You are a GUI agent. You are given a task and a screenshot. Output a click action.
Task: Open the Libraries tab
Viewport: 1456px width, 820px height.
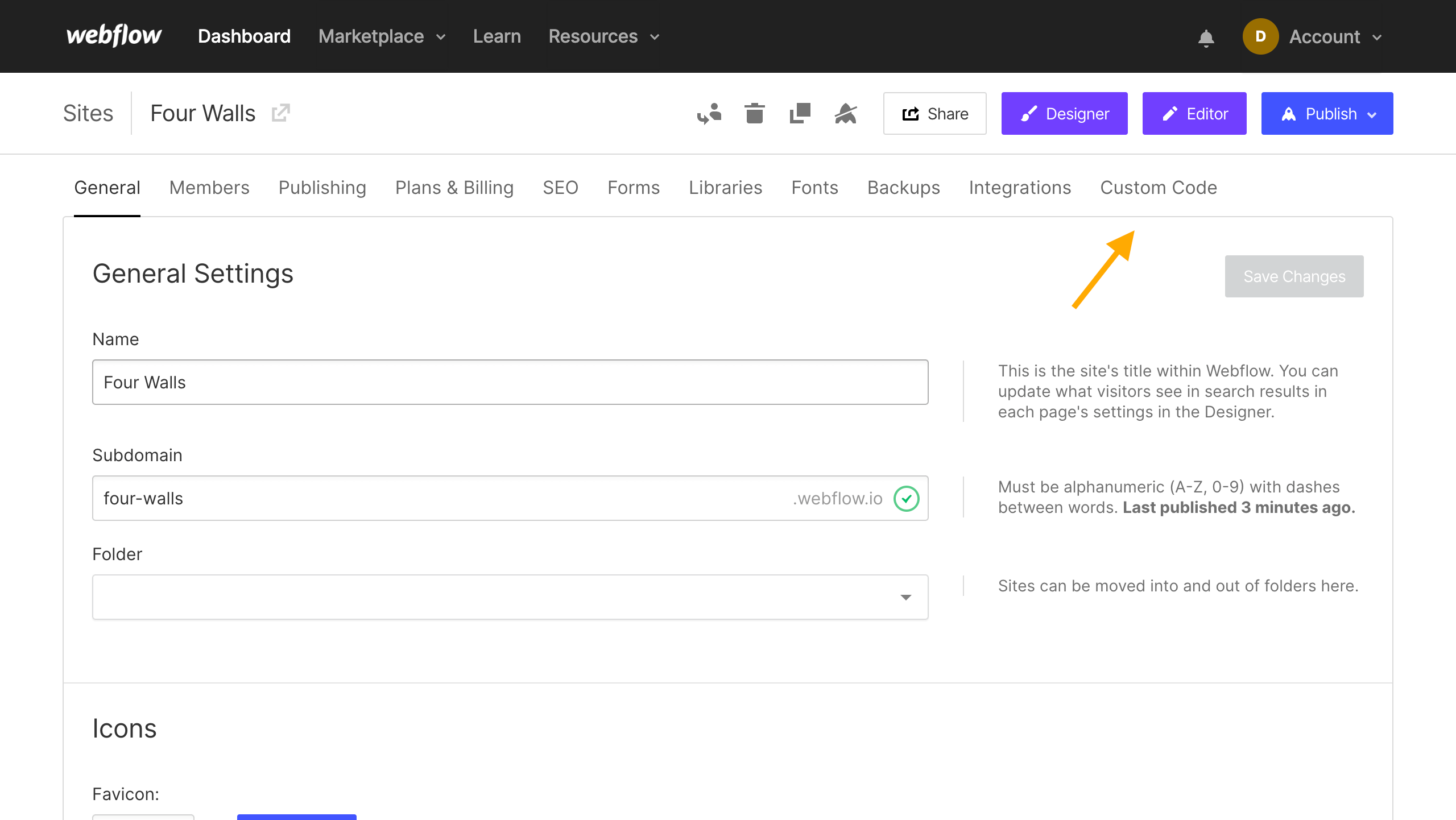click(726, 188)
